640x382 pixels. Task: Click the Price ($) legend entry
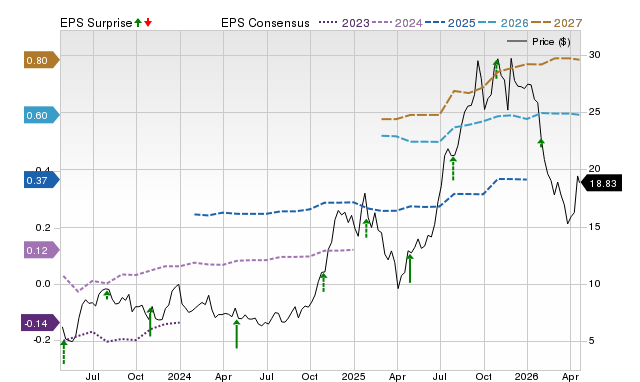(x=539, y=42)
